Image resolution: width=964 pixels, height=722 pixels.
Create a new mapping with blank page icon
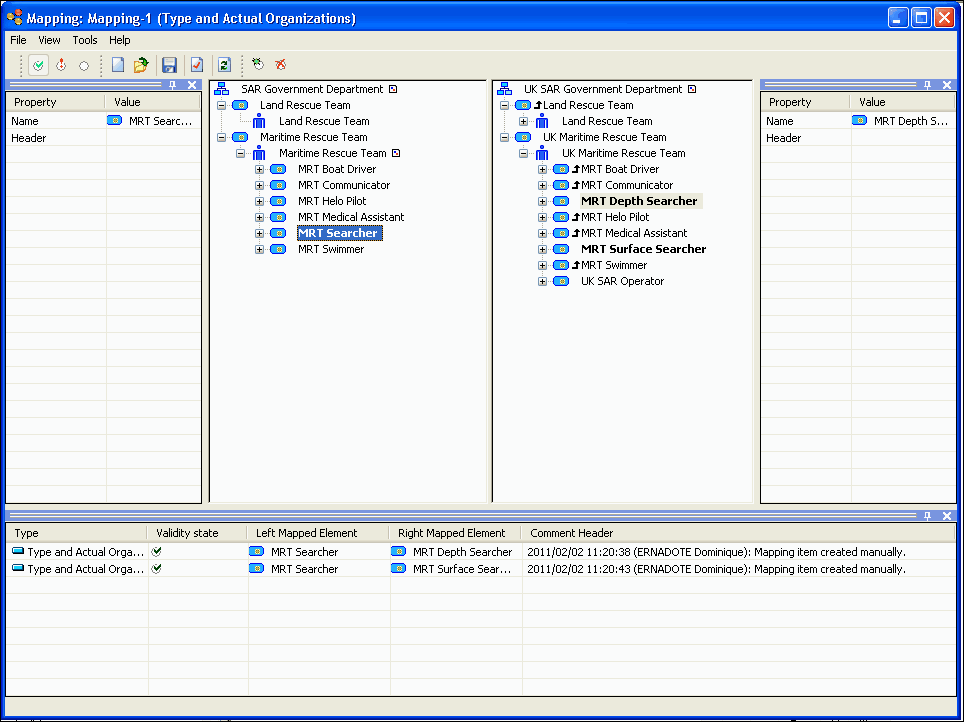[118, 65]
